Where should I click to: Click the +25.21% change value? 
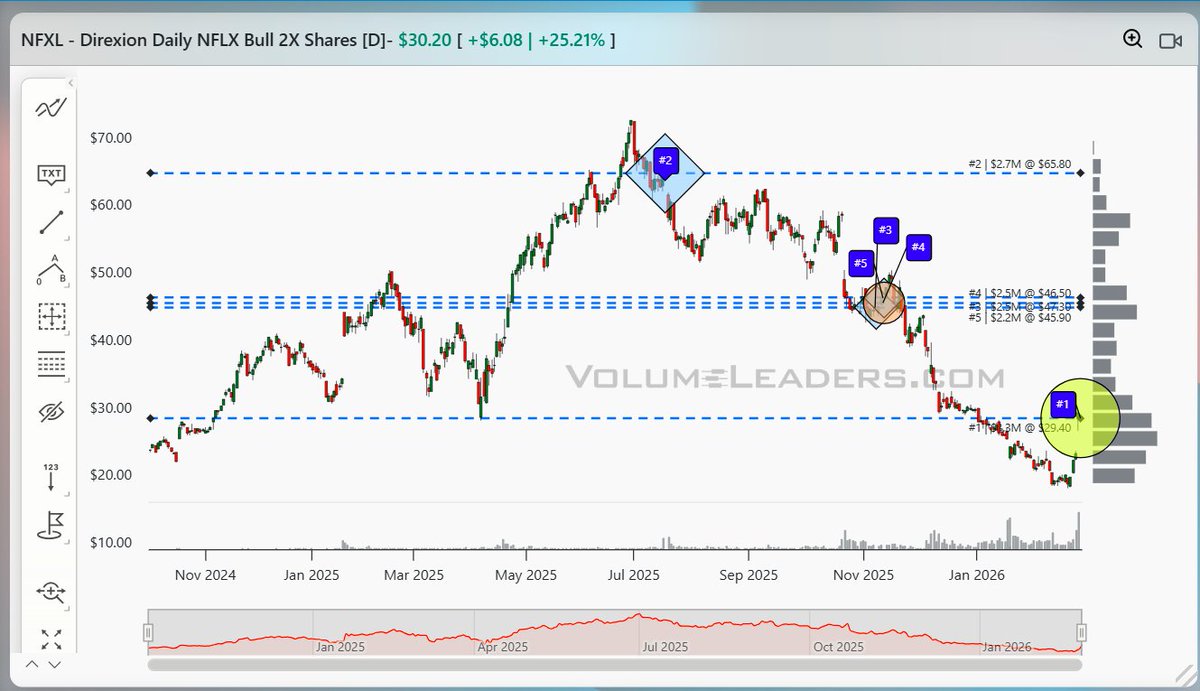point(572,40)
